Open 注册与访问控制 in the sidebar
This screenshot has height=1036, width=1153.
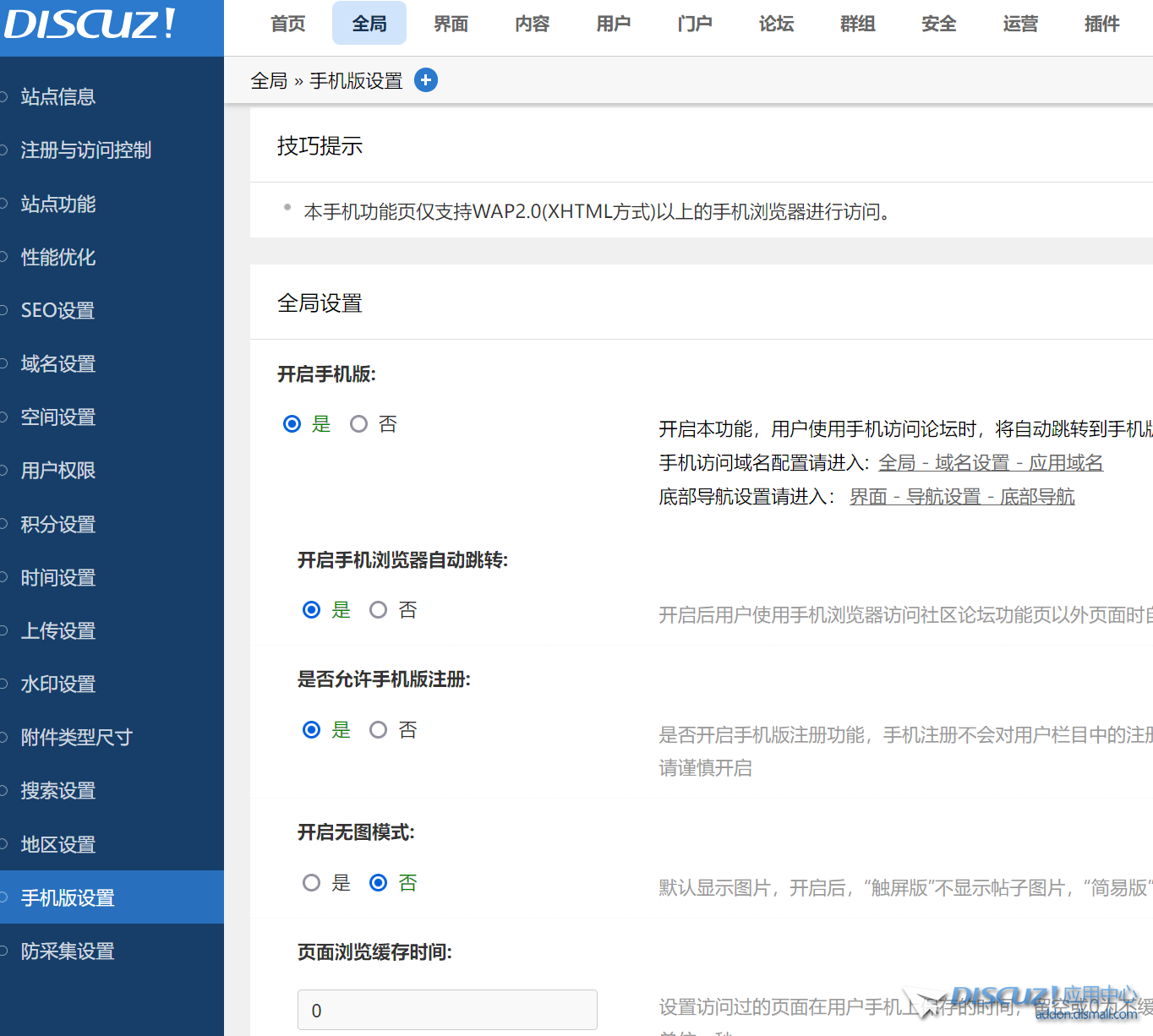86,150
